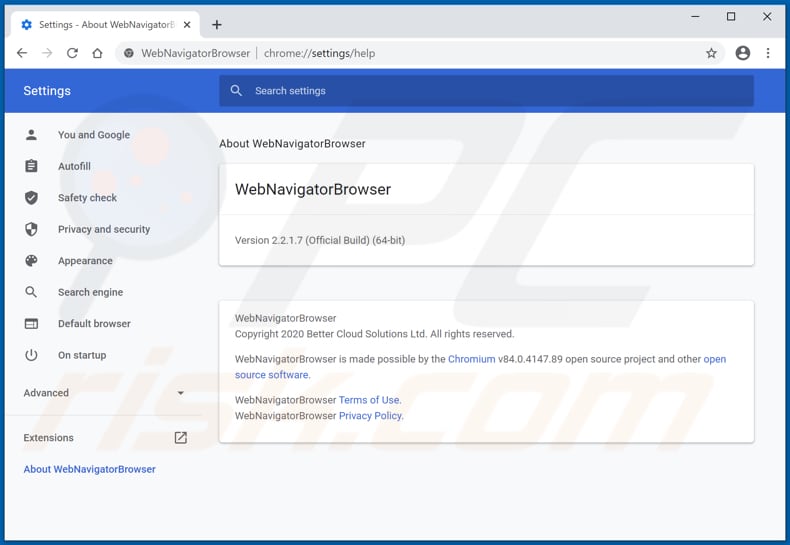790x545 pixels.
Task: Click the WebNavigatorBrowser card title
Action: tap(313, 189)
